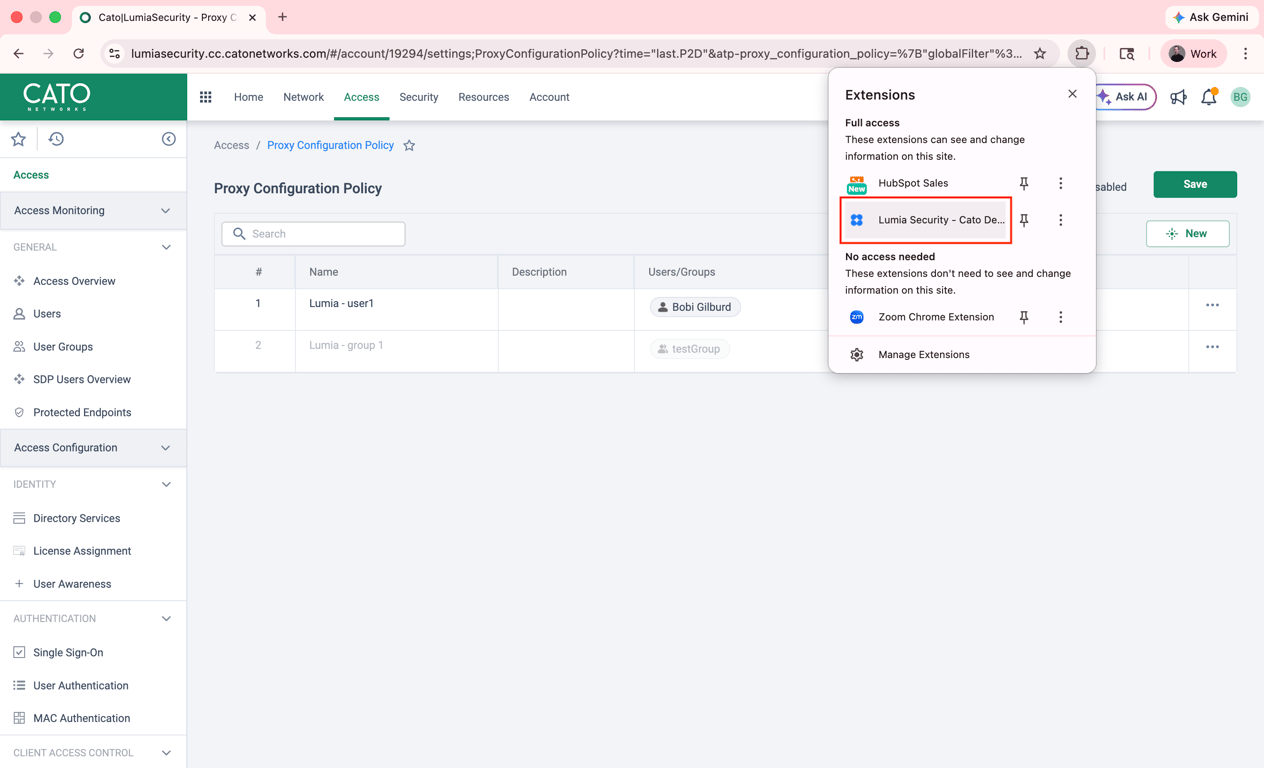
Task: Collapse the GENERAL section
Action: click(166, 247)
